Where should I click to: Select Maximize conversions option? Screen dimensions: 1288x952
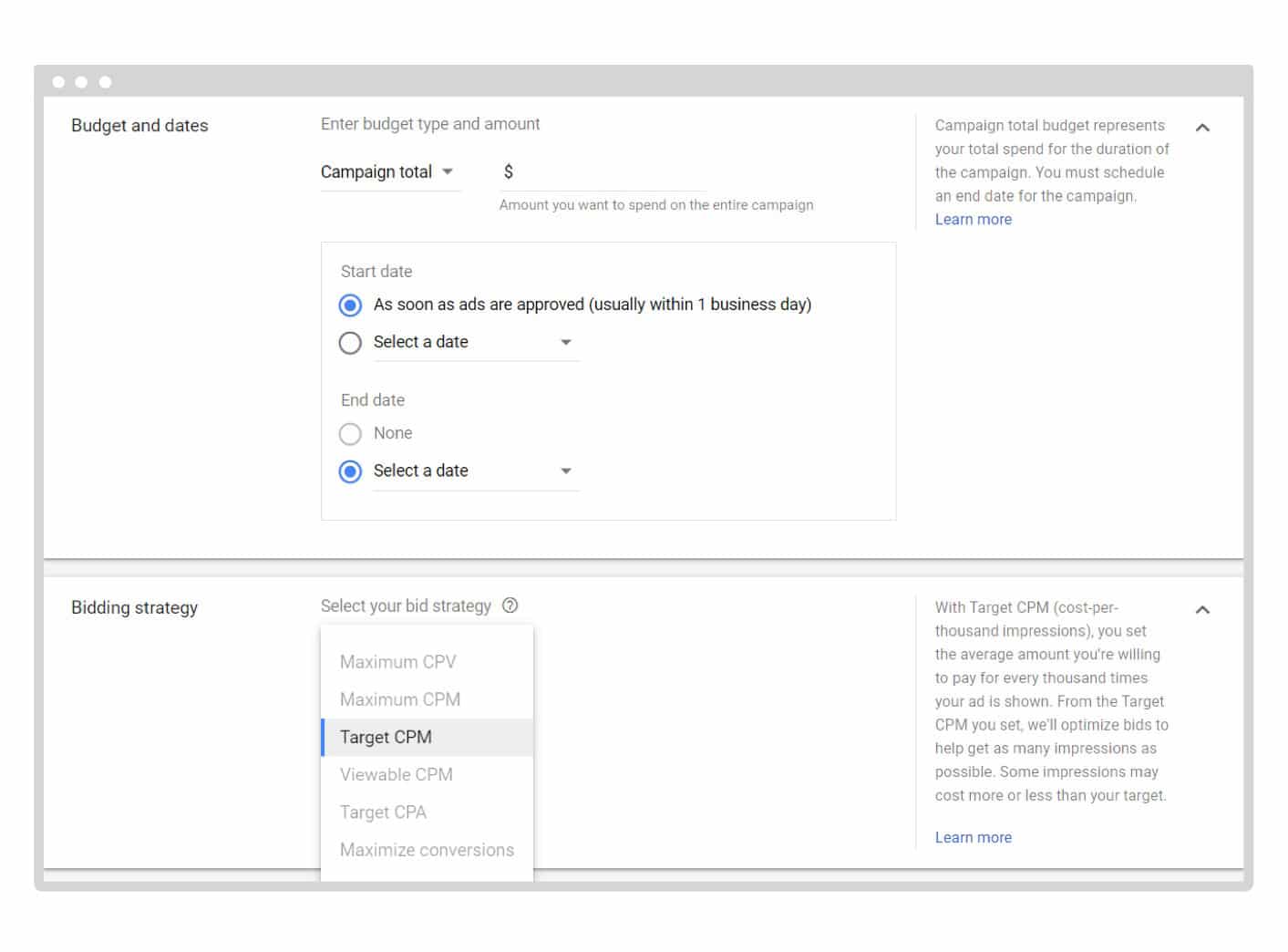427,850
